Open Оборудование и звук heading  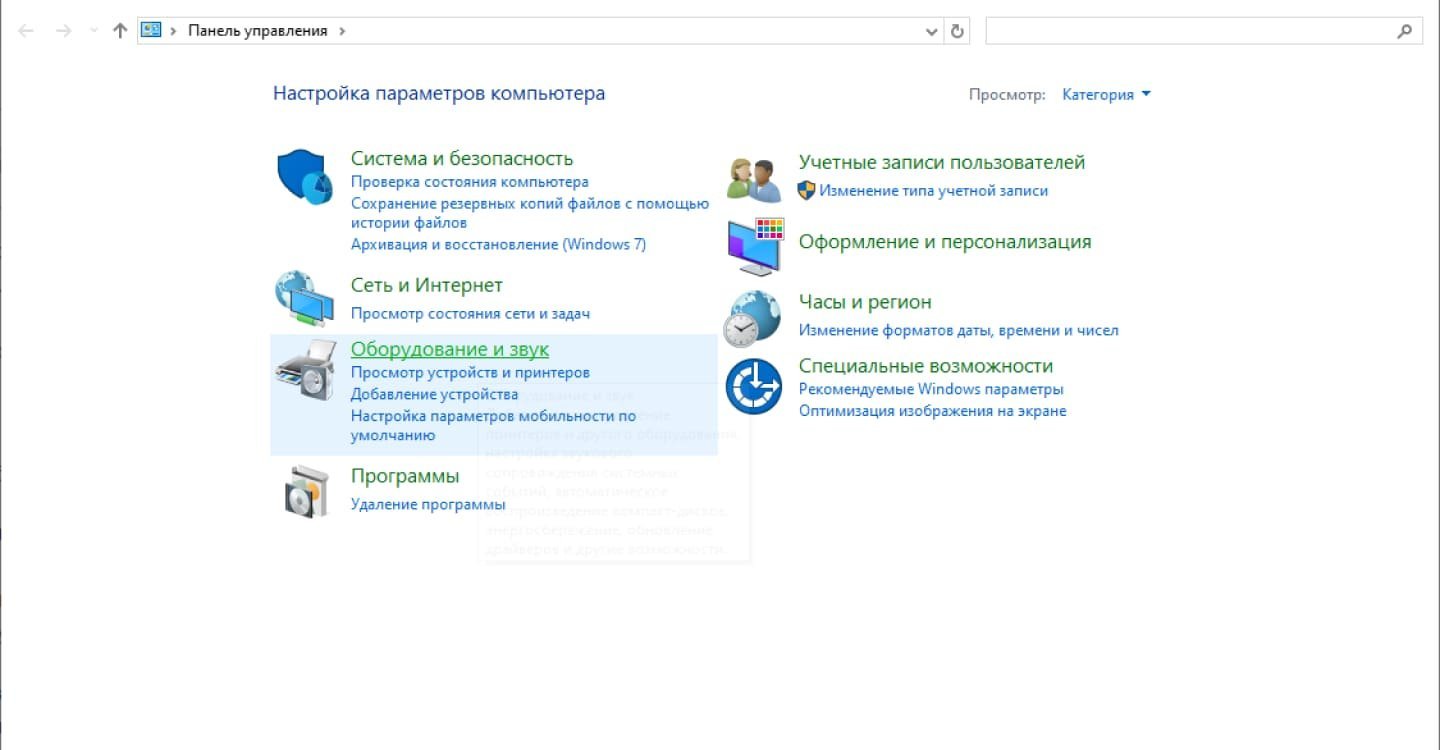pos(450,349)
